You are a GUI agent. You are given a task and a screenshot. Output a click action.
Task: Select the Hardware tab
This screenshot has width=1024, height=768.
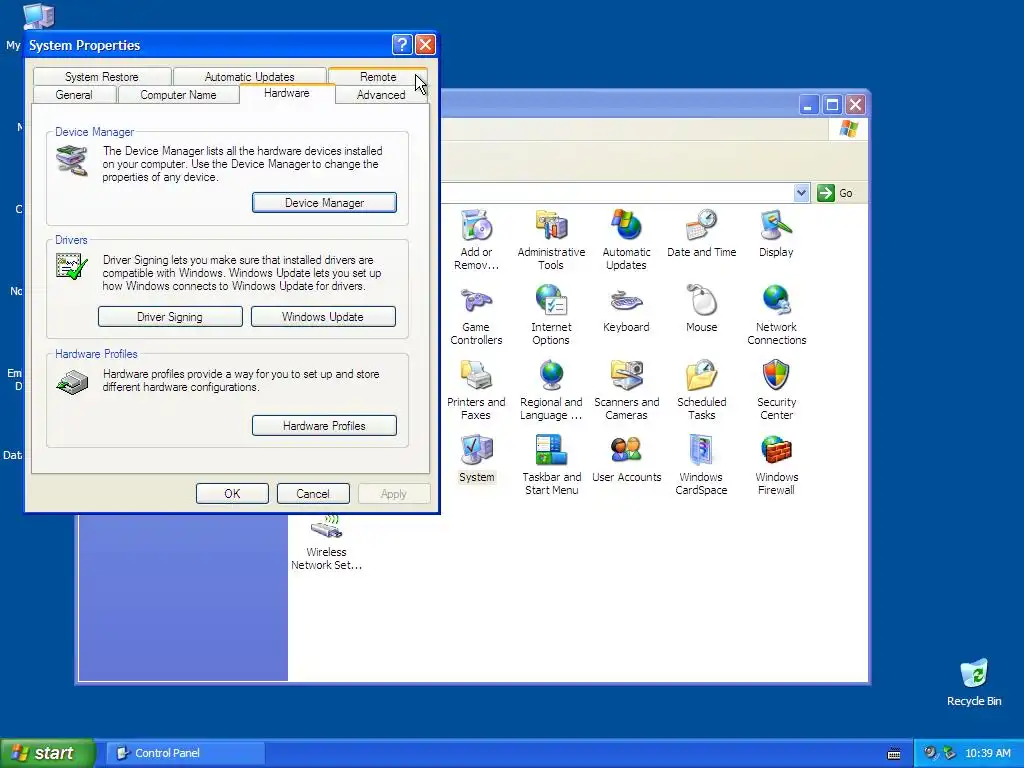(x=287, y=93)
